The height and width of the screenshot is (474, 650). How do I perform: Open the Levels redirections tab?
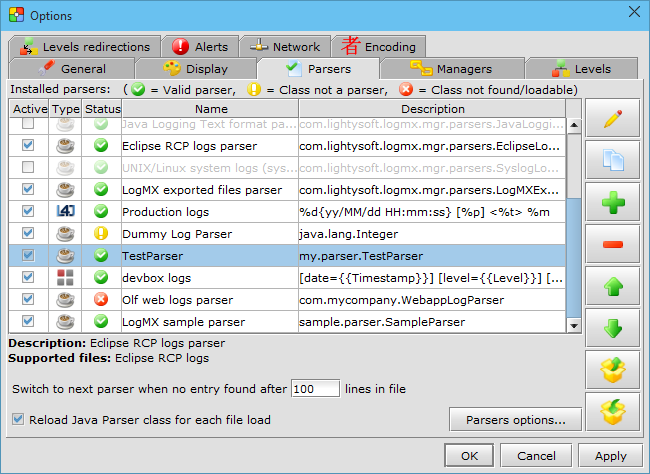[x=85, y=46]
